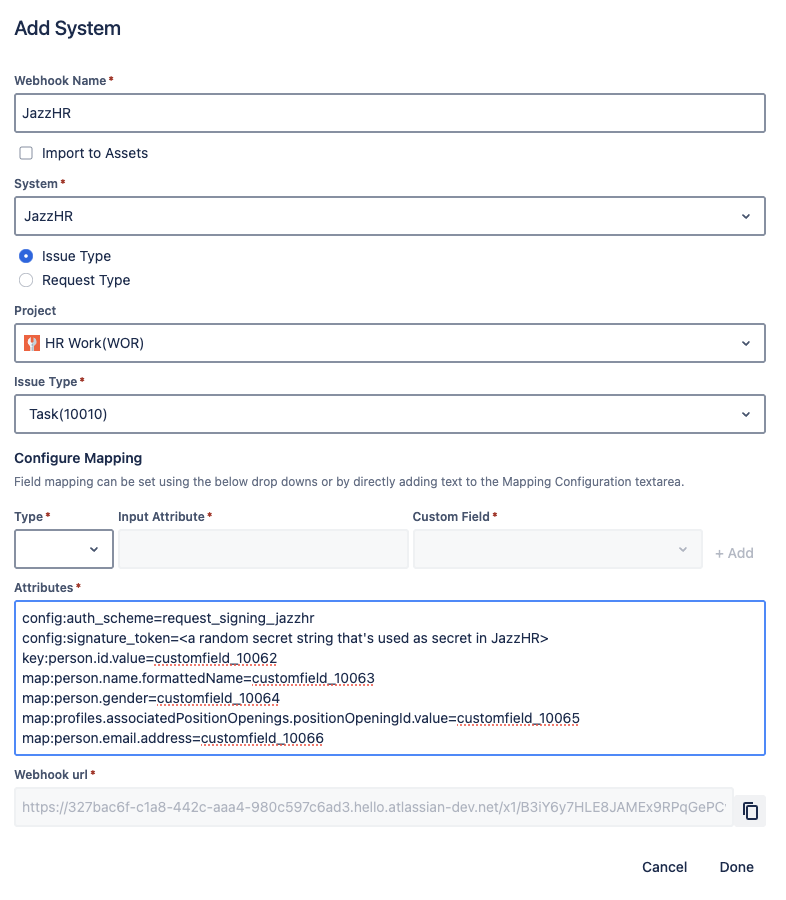
Task: Click the Done button
Action: point(736,867)
